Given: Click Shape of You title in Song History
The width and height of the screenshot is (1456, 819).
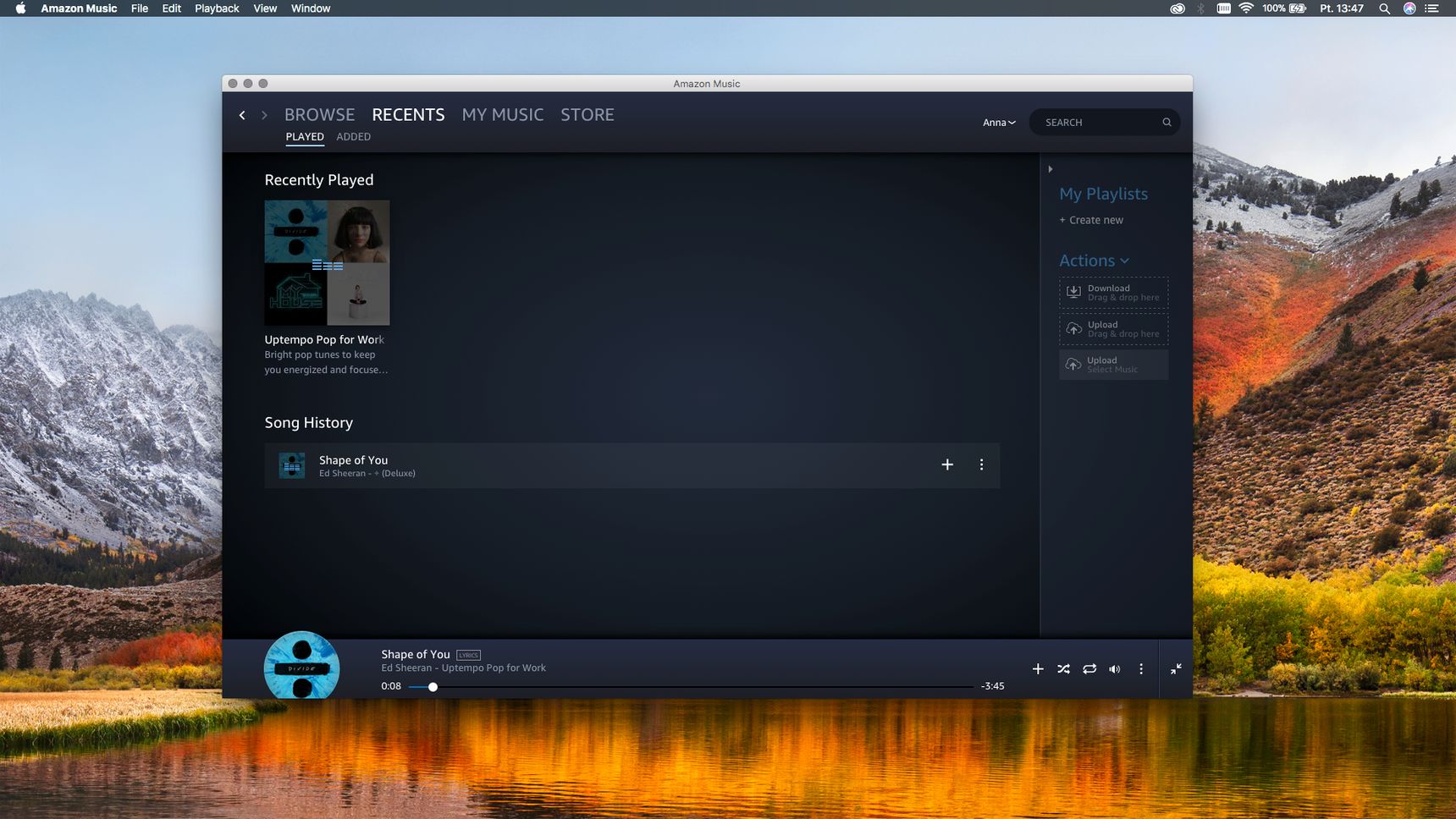Looking at the screenshot, I should pos(353,460).
